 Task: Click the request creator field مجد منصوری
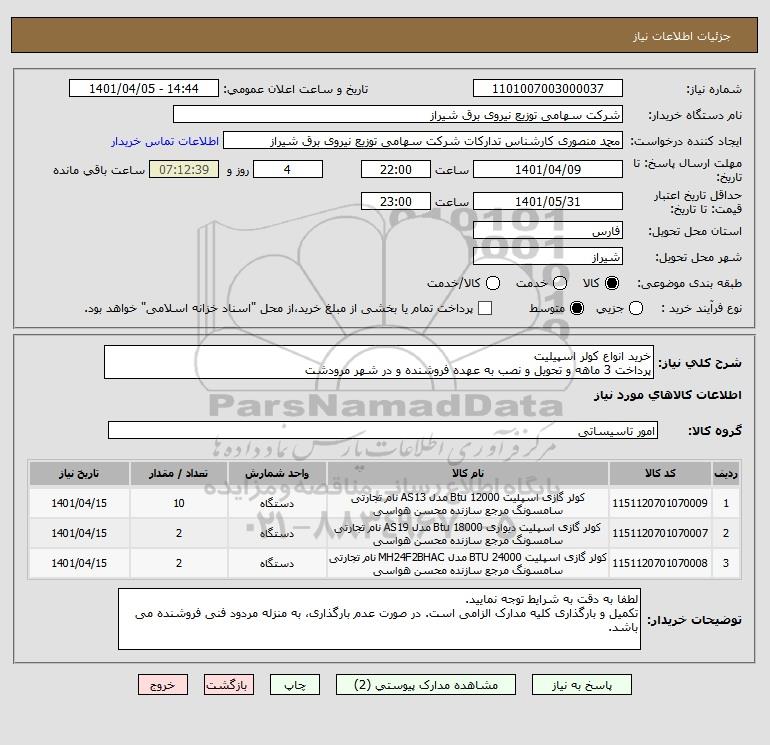pos(423,141)
